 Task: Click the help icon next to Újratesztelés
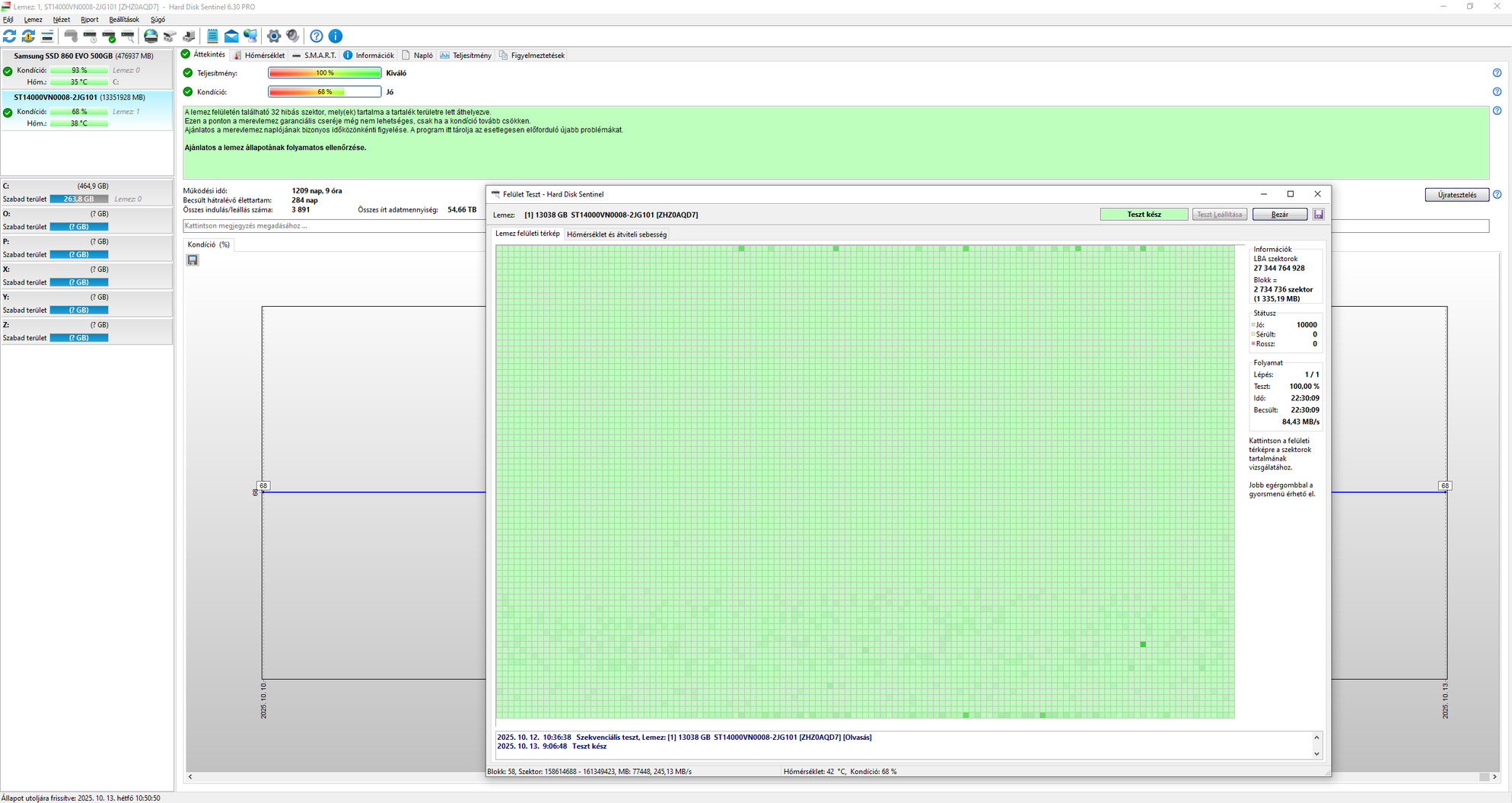pyautogui.click(x=1497, y=195)
